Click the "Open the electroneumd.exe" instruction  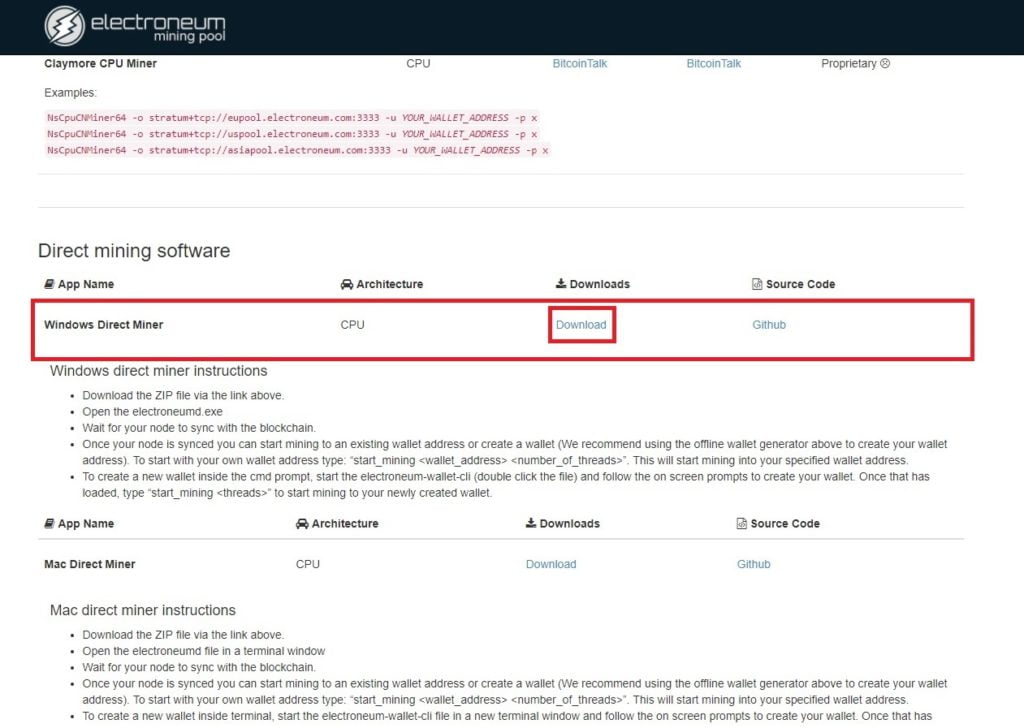(152, 412)
